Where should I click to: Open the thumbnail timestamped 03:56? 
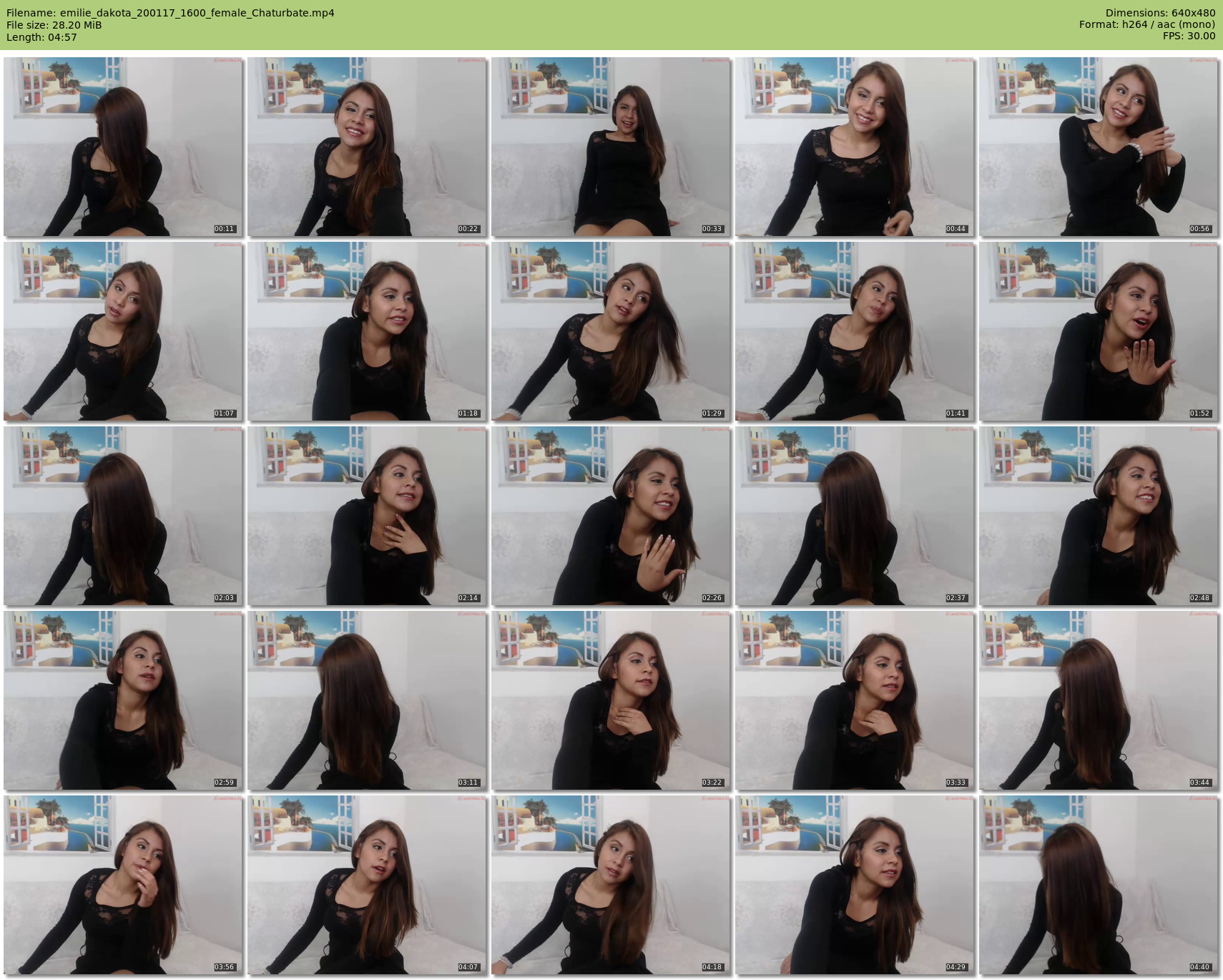click(x=122, y=885)
